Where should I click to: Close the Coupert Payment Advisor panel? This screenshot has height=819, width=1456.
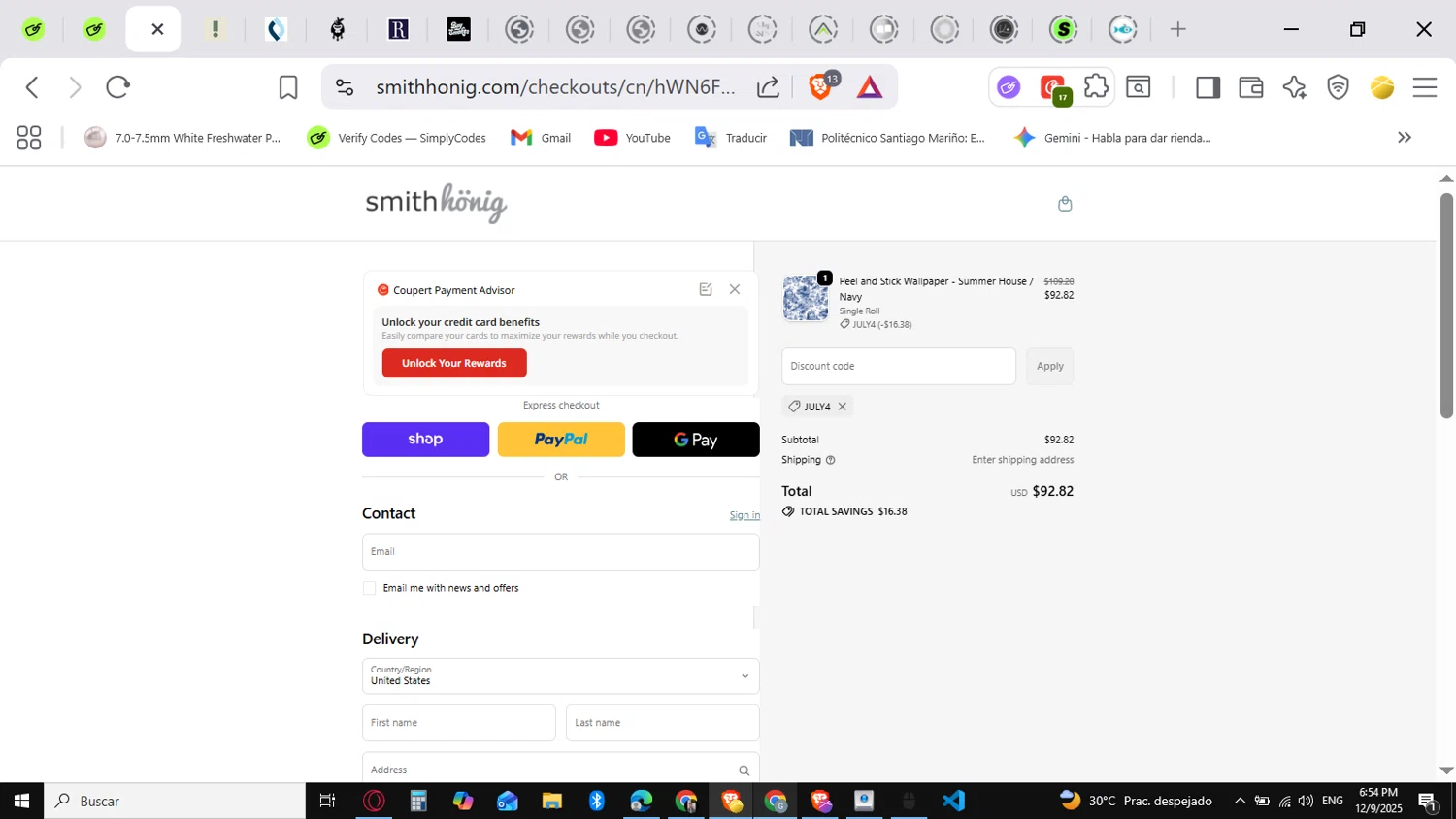tap(735, 289)
